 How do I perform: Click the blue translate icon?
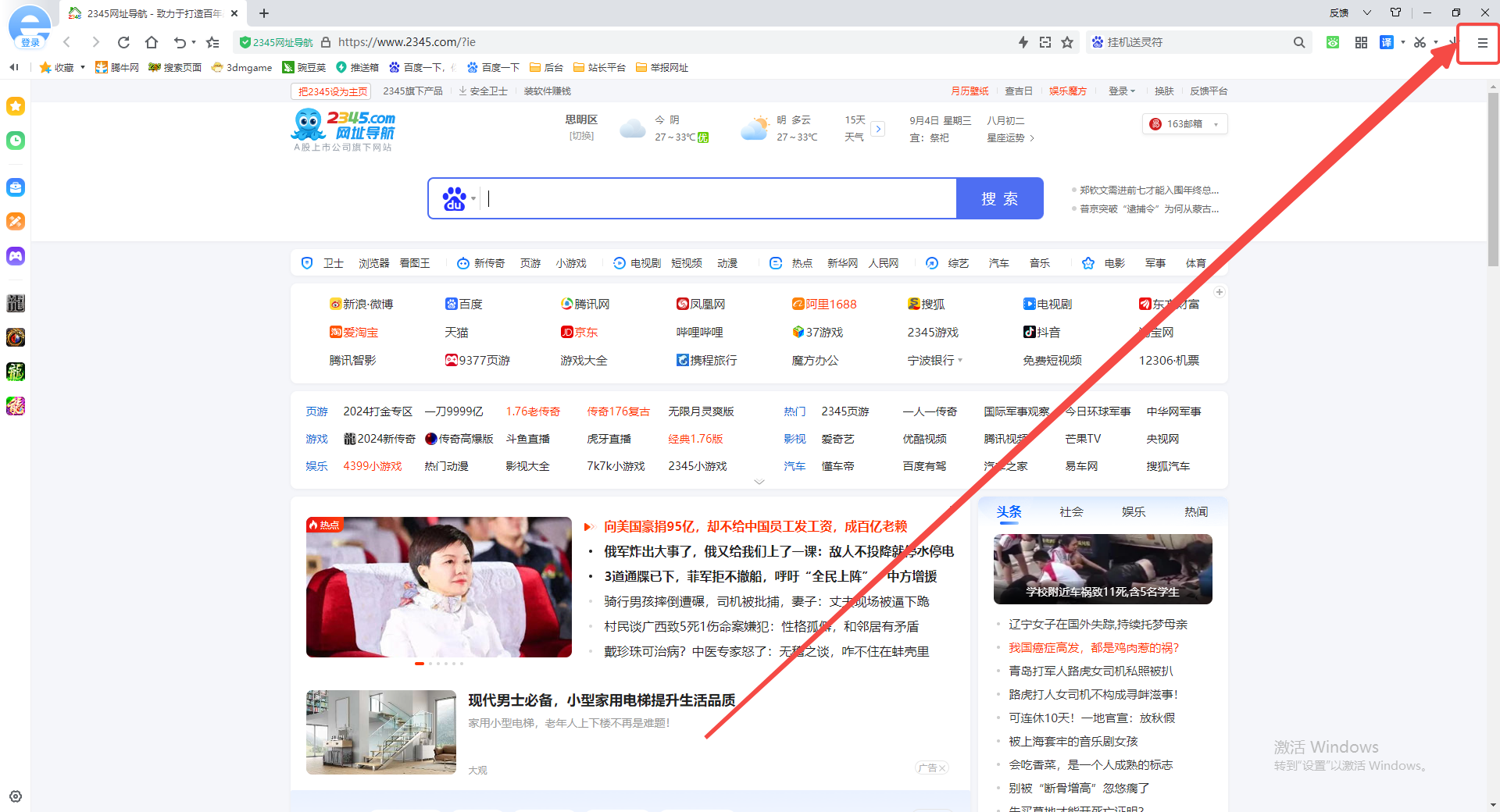1387,42
